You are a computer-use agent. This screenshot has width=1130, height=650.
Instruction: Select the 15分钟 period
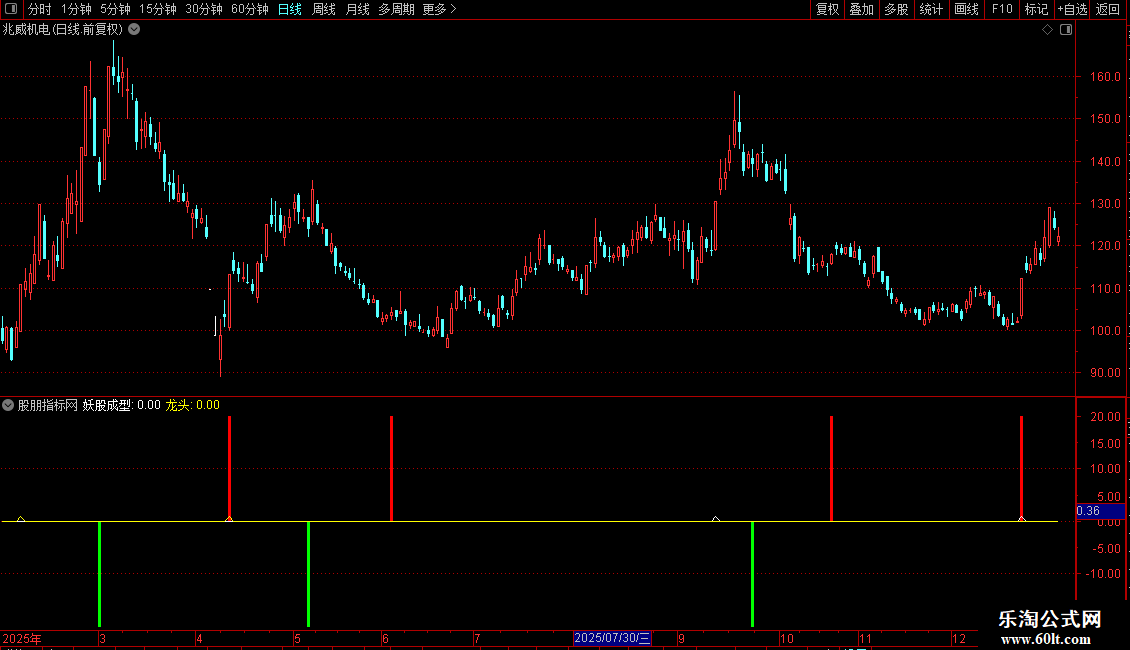[158, 9]
